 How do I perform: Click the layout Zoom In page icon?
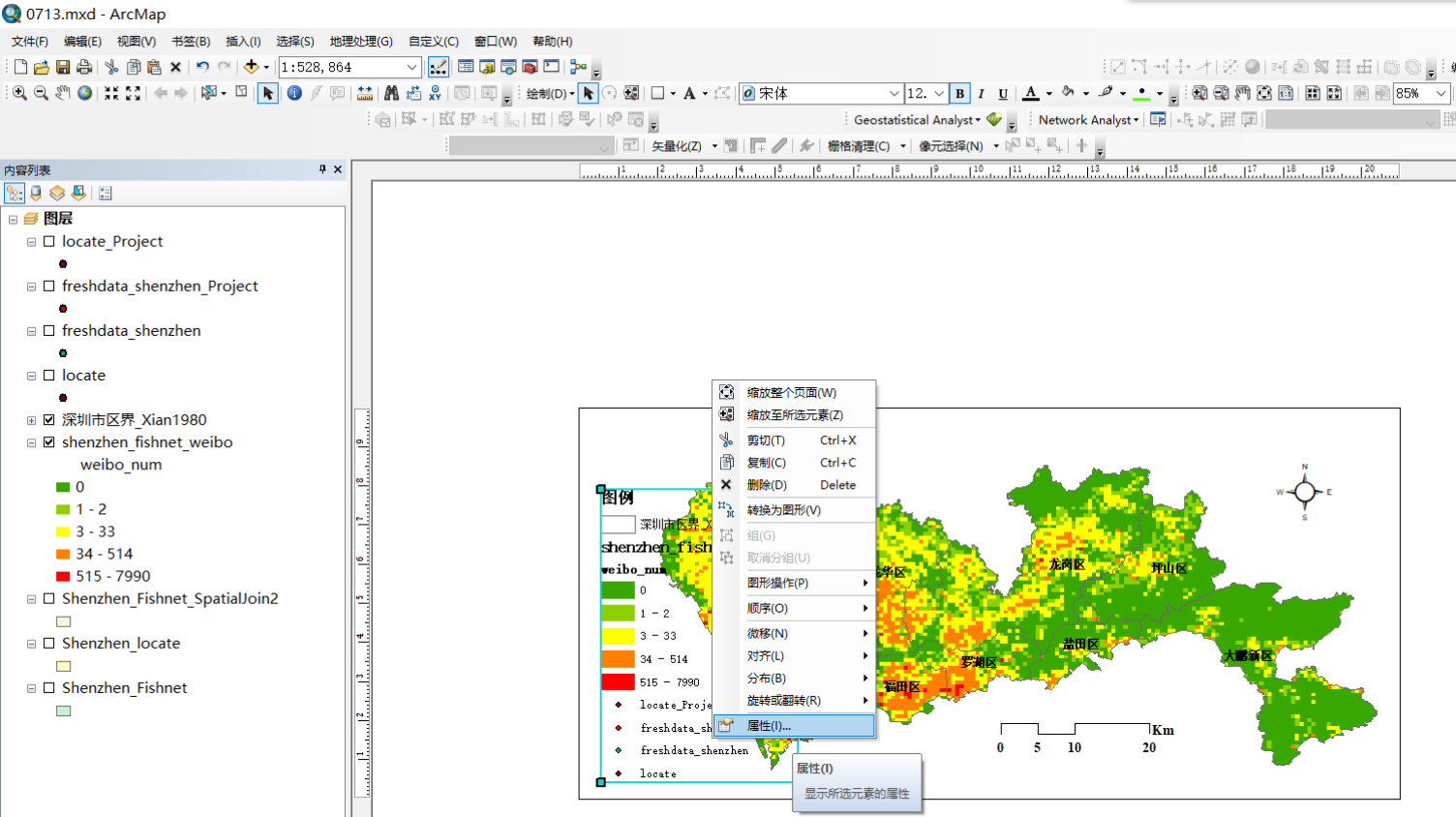(x=1199, y=93)
